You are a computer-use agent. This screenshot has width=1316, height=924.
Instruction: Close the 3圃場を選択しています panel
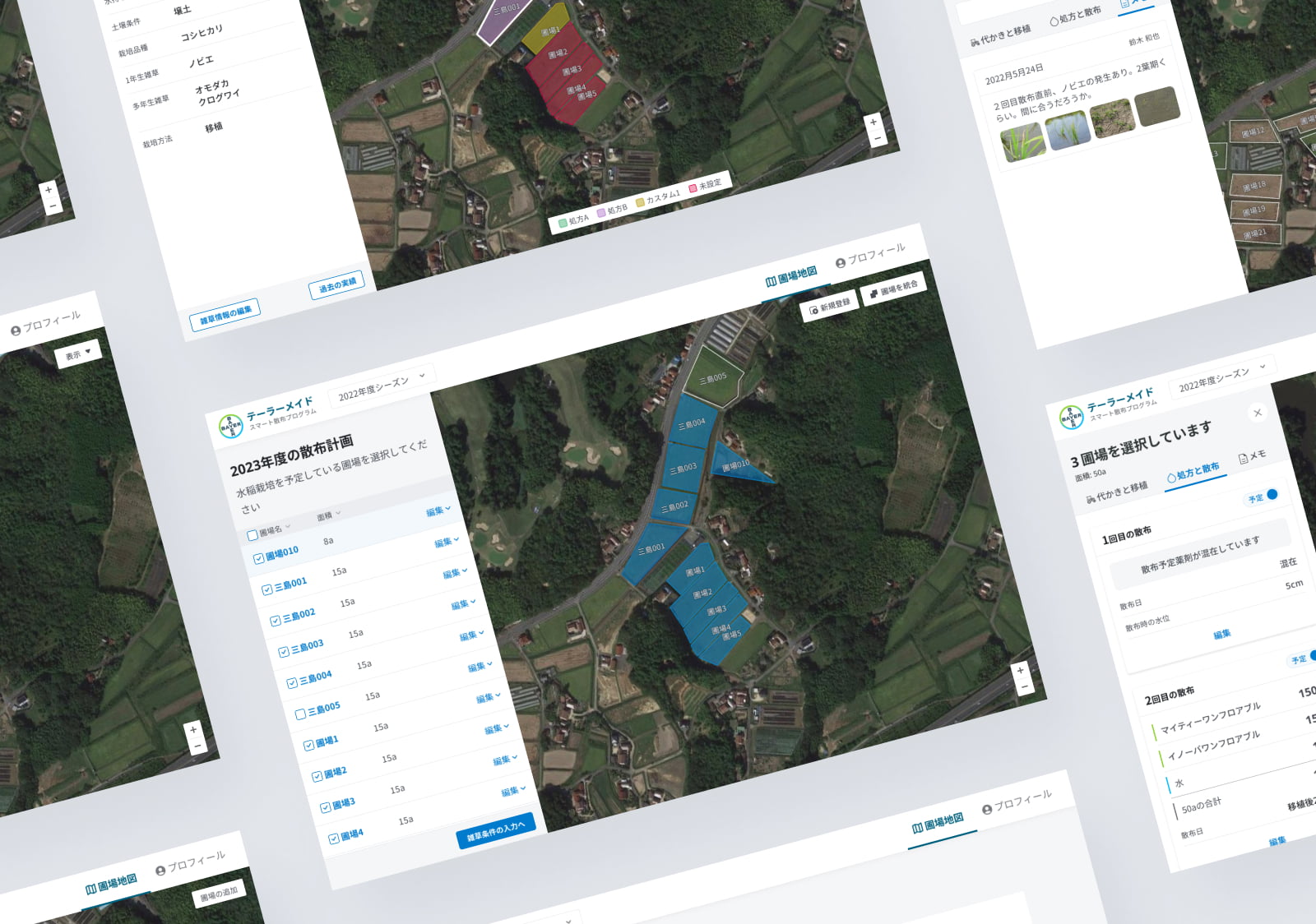(x=1257, y=413)
